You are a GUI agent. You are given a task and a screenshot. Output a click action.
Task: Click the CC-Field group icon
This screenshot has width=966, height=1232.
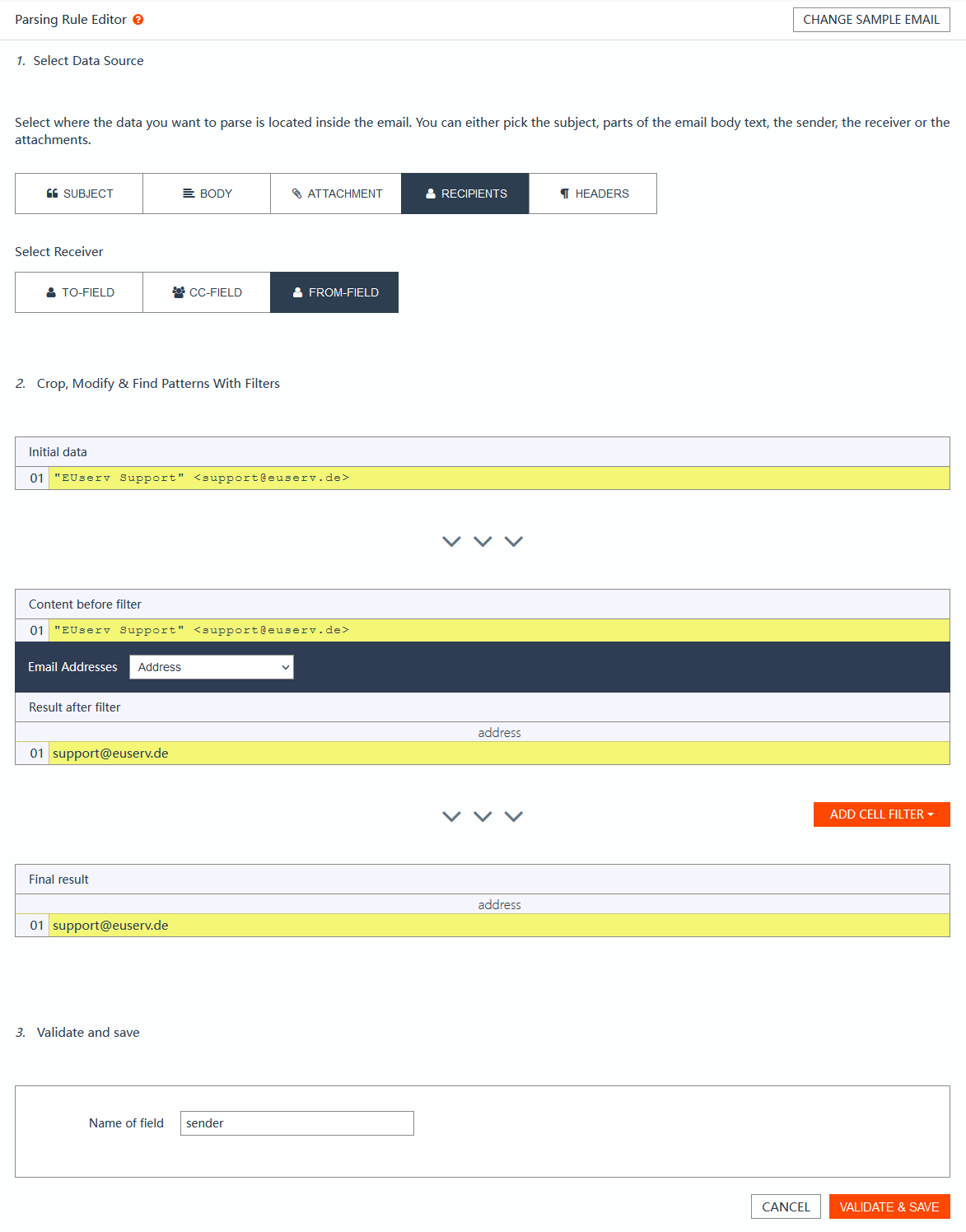[179, 292]
